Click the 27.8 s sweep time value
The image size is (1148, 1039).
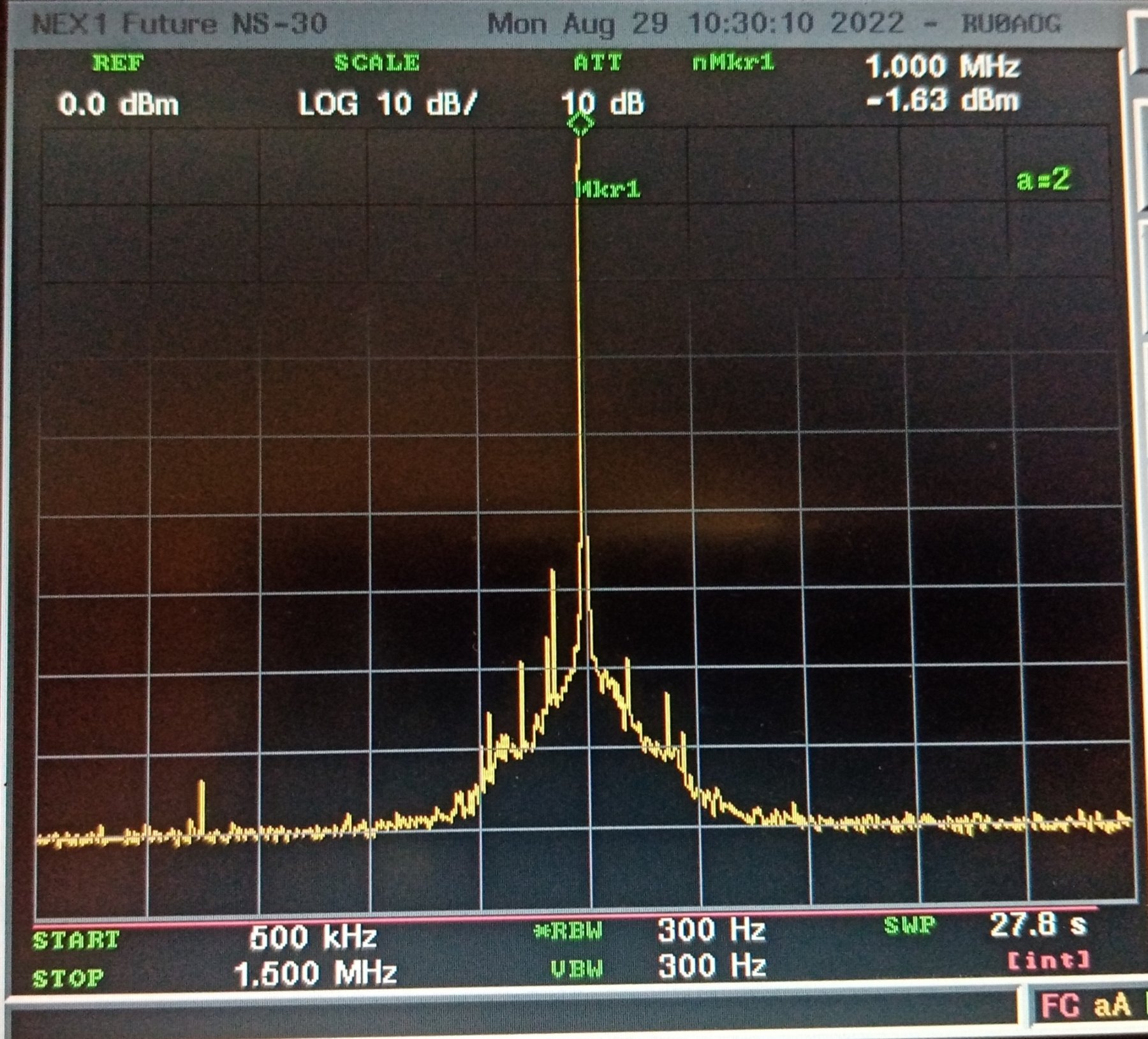pos(1038,925)
